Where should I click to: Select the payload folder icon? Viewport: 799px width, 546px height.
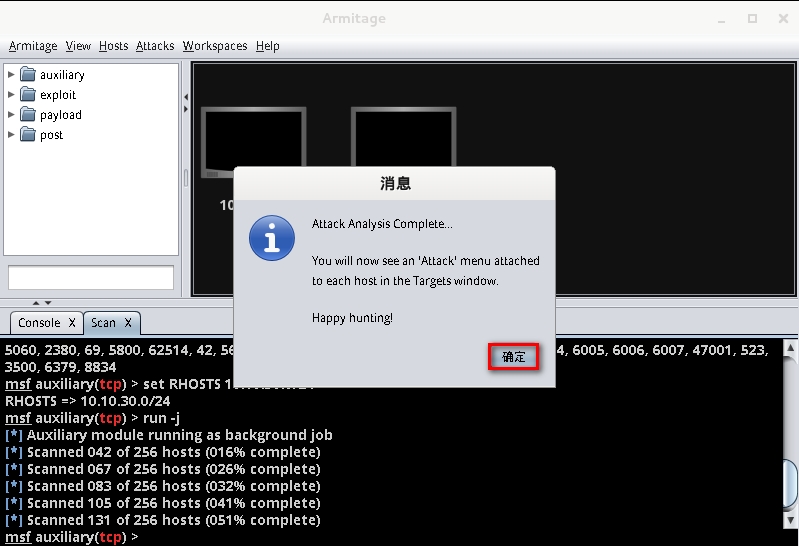pos(28,115)
